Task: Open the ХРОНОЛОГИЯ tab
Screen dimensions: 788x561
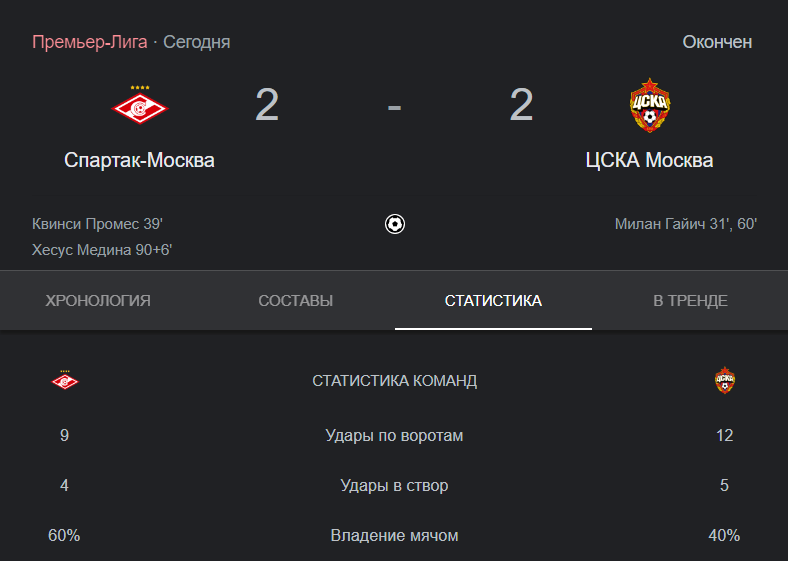Action: (98, 301)
